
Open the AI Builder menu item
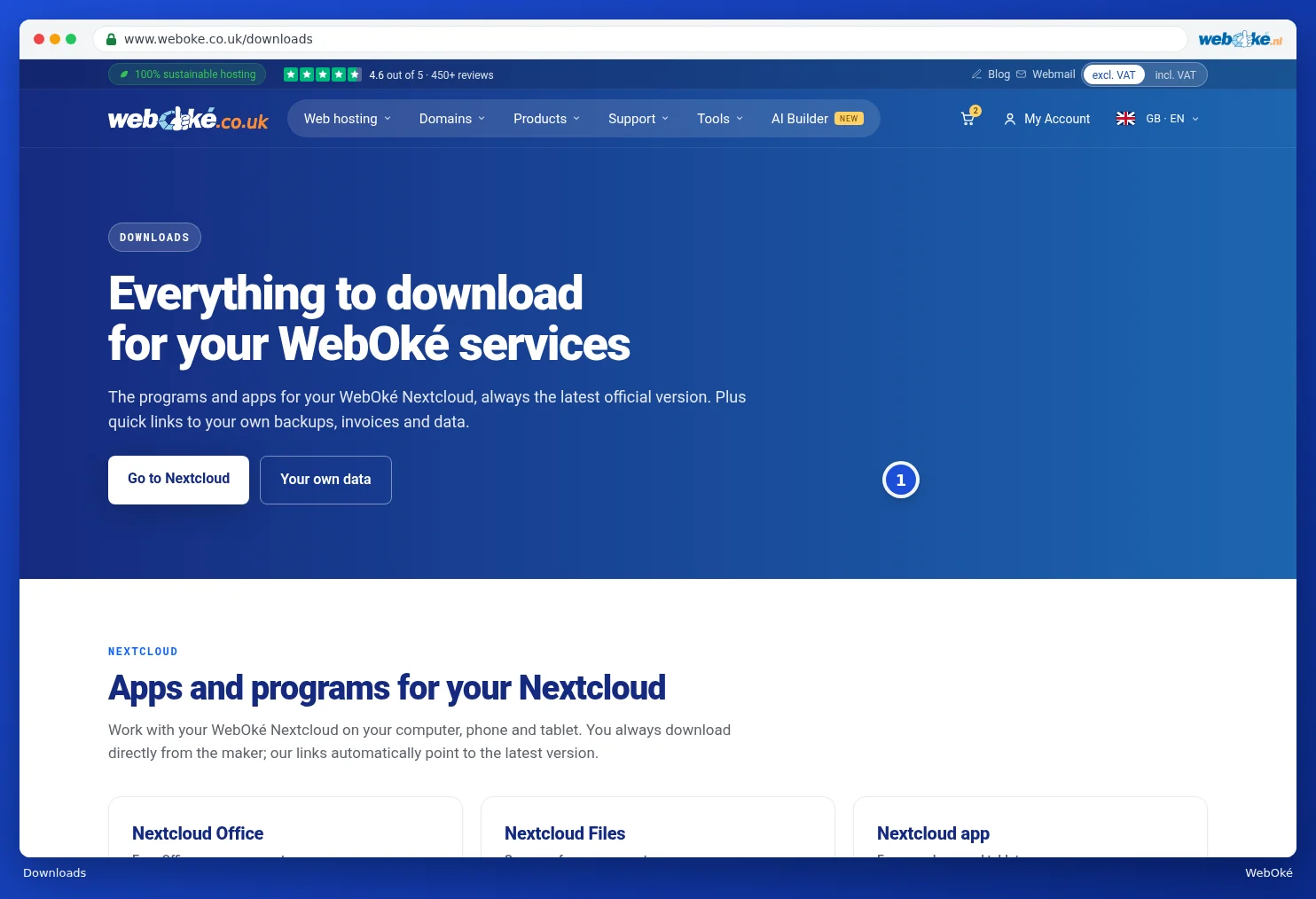coord(817,119)
